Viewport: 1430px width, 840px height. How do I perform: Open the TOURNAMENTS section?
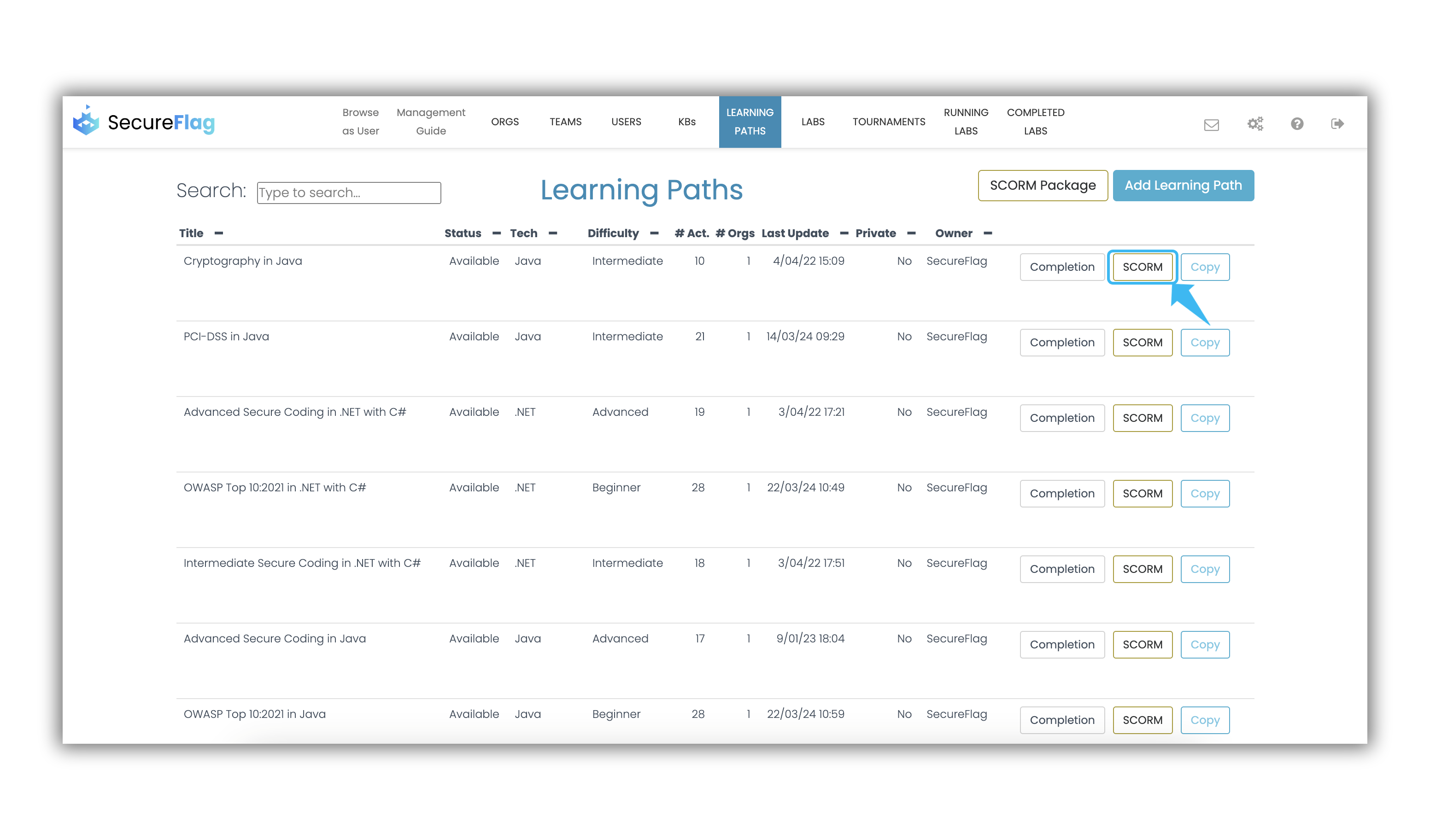pos(889,122)
